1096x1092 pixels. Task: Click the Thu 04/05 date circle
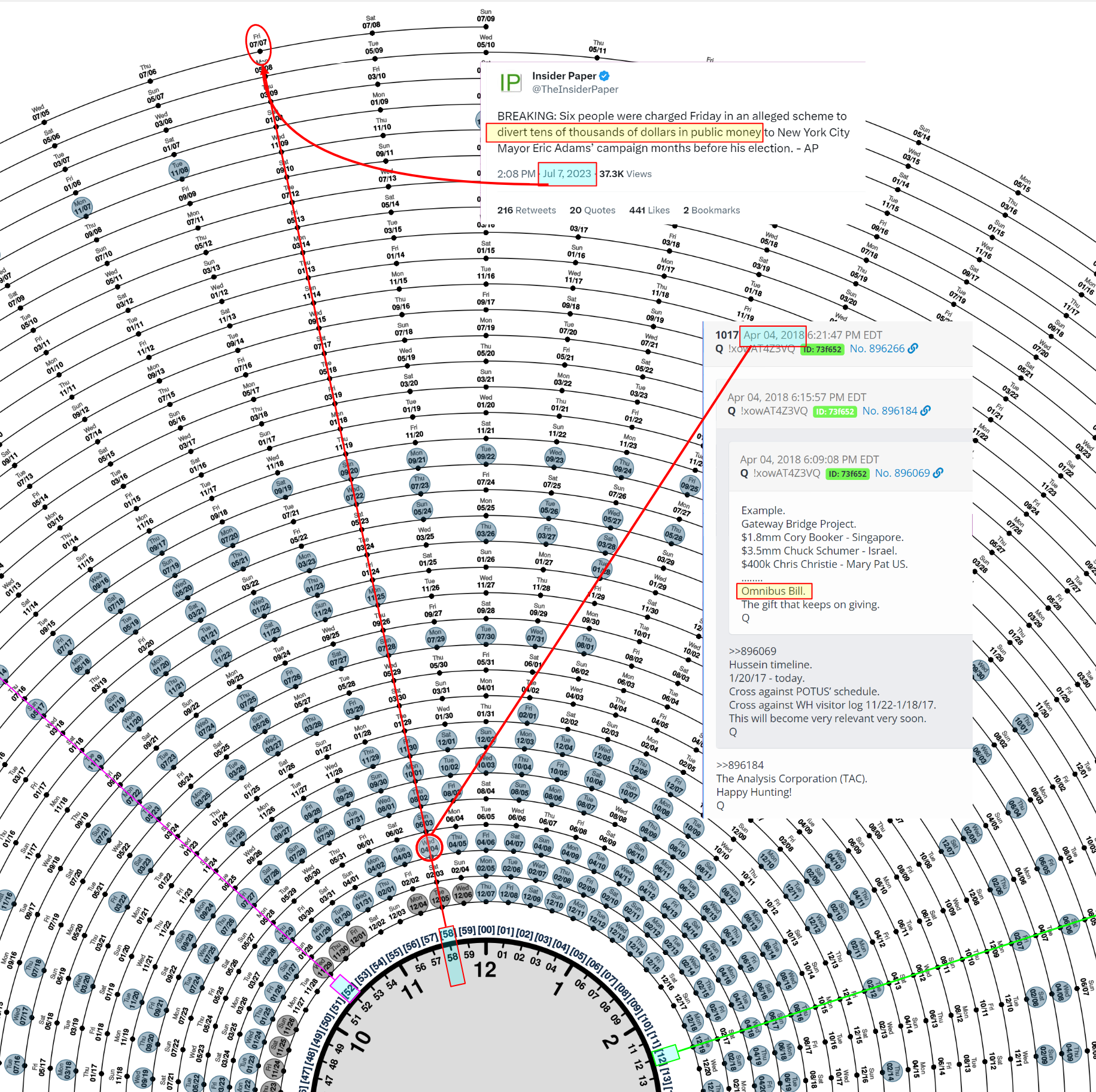pos(457,841)
